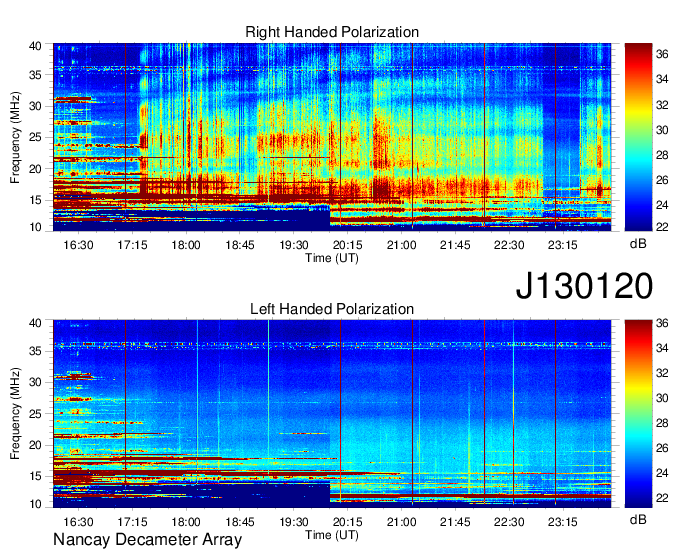Image resolution: width=680 pixels, height=552 pixels.
Task: Click dB unit under Right Handed color bar
Action: [638, 244]
